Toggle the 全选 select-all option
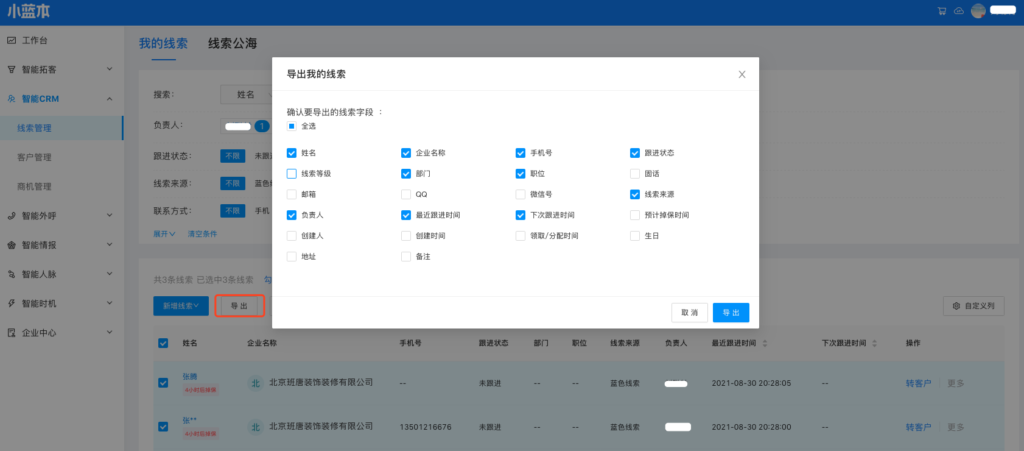This screenshot has height=451, width=1024. (292, 126)
